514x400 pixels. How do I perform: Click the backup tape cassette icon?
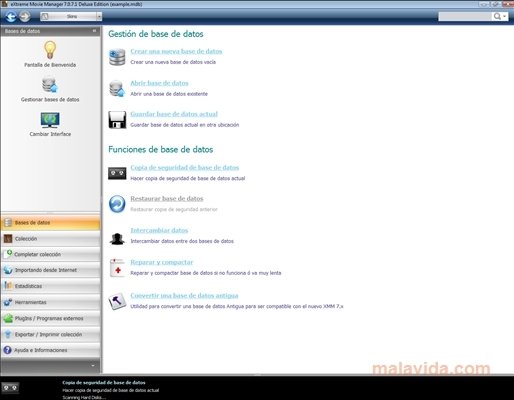click(117, 173)
